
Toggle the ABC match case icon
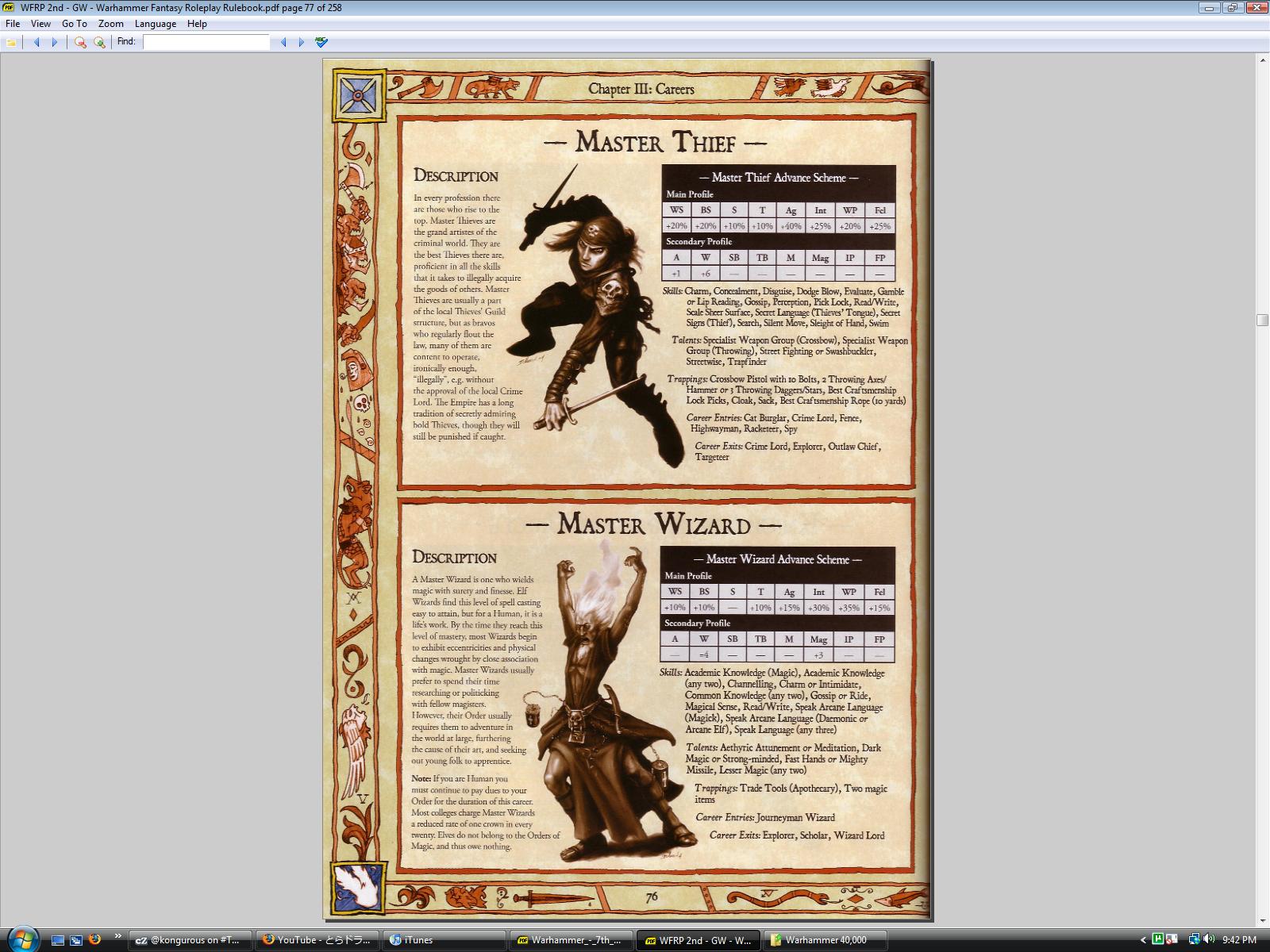[x=321, y=42]
